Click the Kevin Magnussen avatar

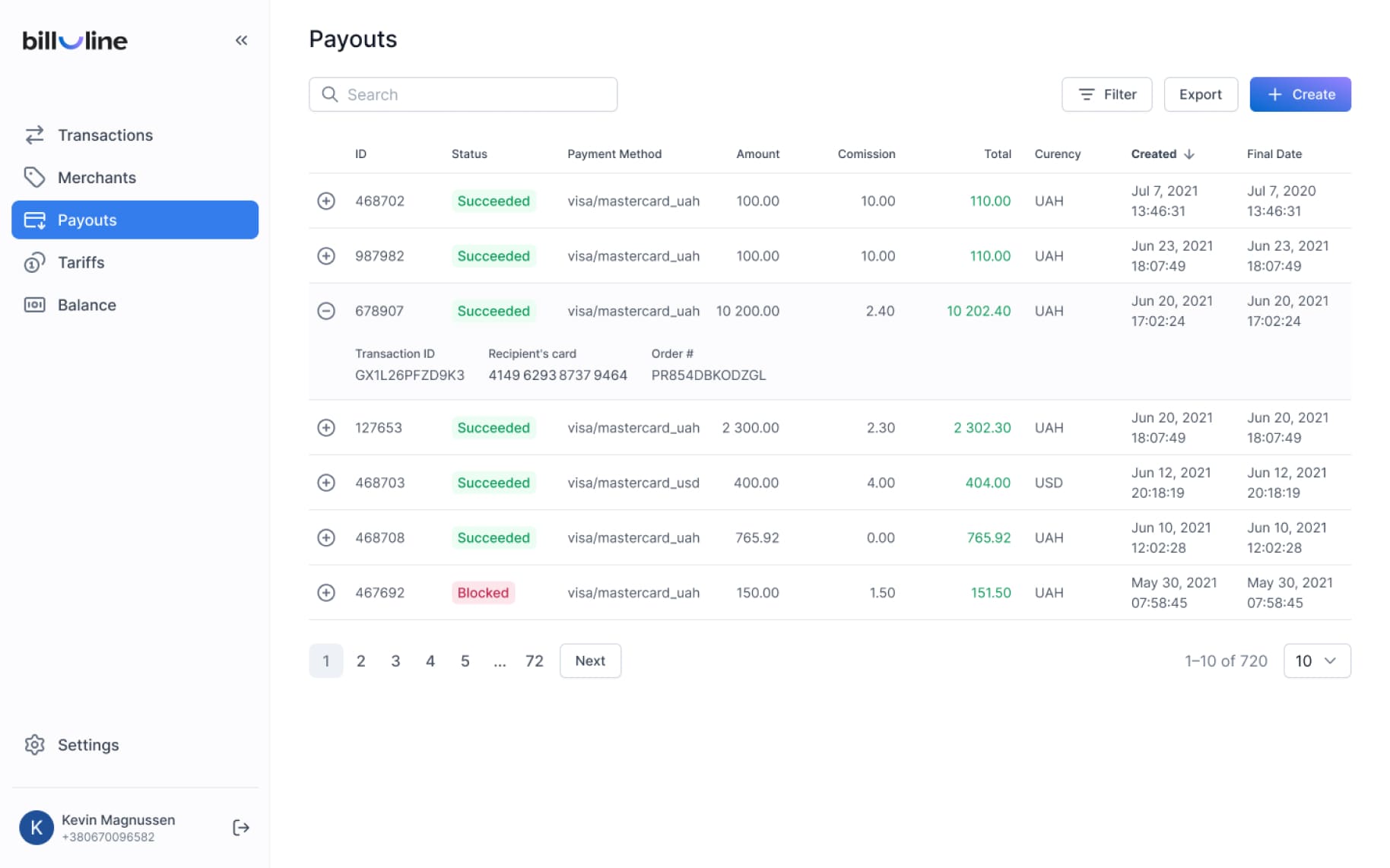pos(36,828)
